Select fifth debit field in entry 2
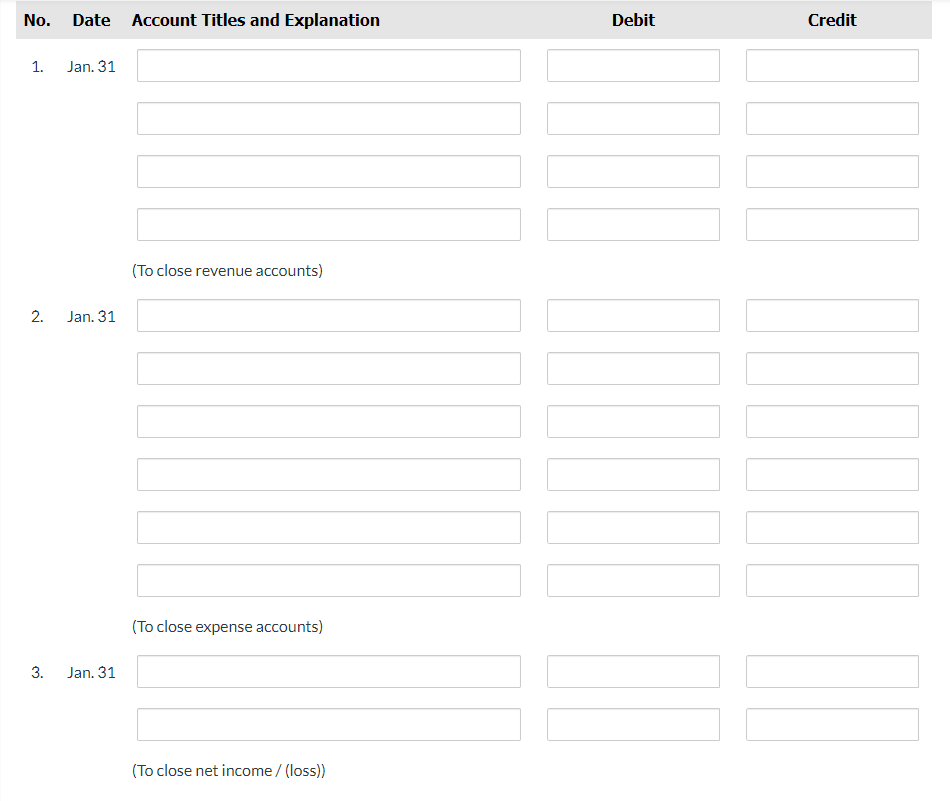 pos(633,527)
